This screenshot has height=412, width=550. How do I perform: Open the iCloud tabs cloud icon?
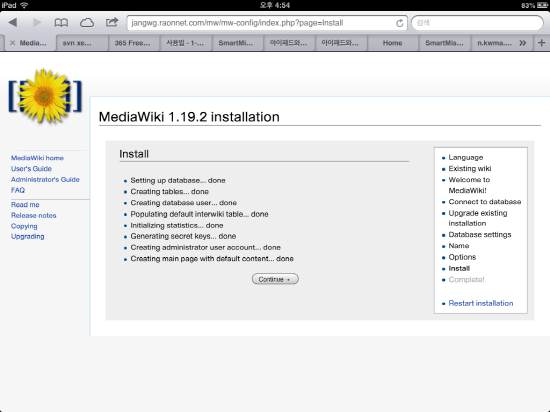click(87, 23)
